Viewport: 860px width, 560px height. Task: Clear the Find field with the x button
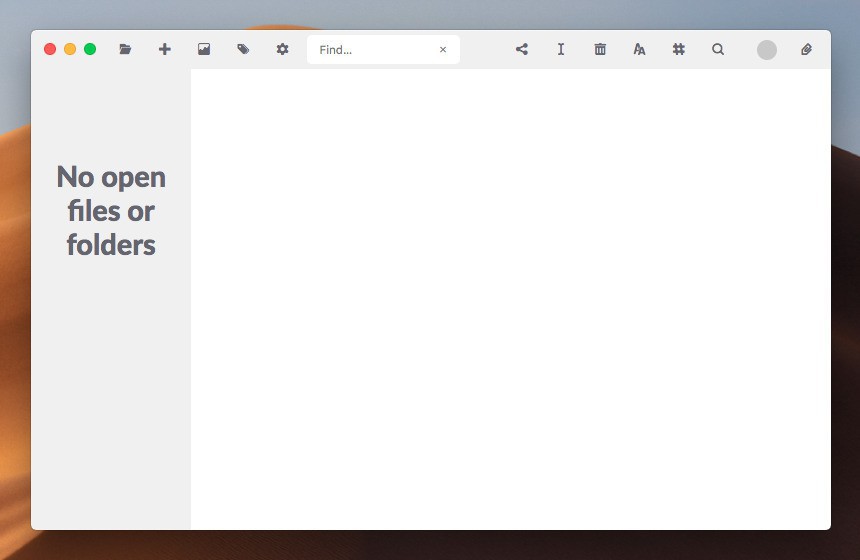click(x=443, y=49)
